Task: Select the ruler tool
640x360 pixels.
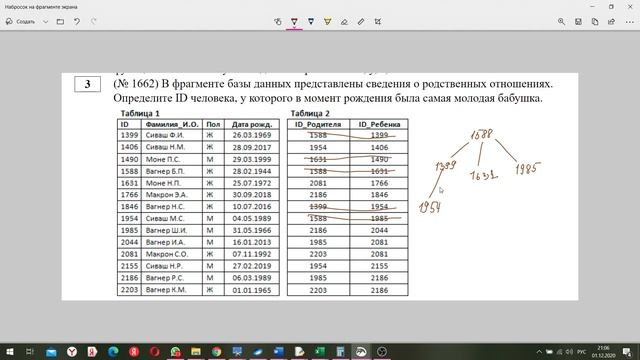Action: pyautogui.click(x=361, y=22)
